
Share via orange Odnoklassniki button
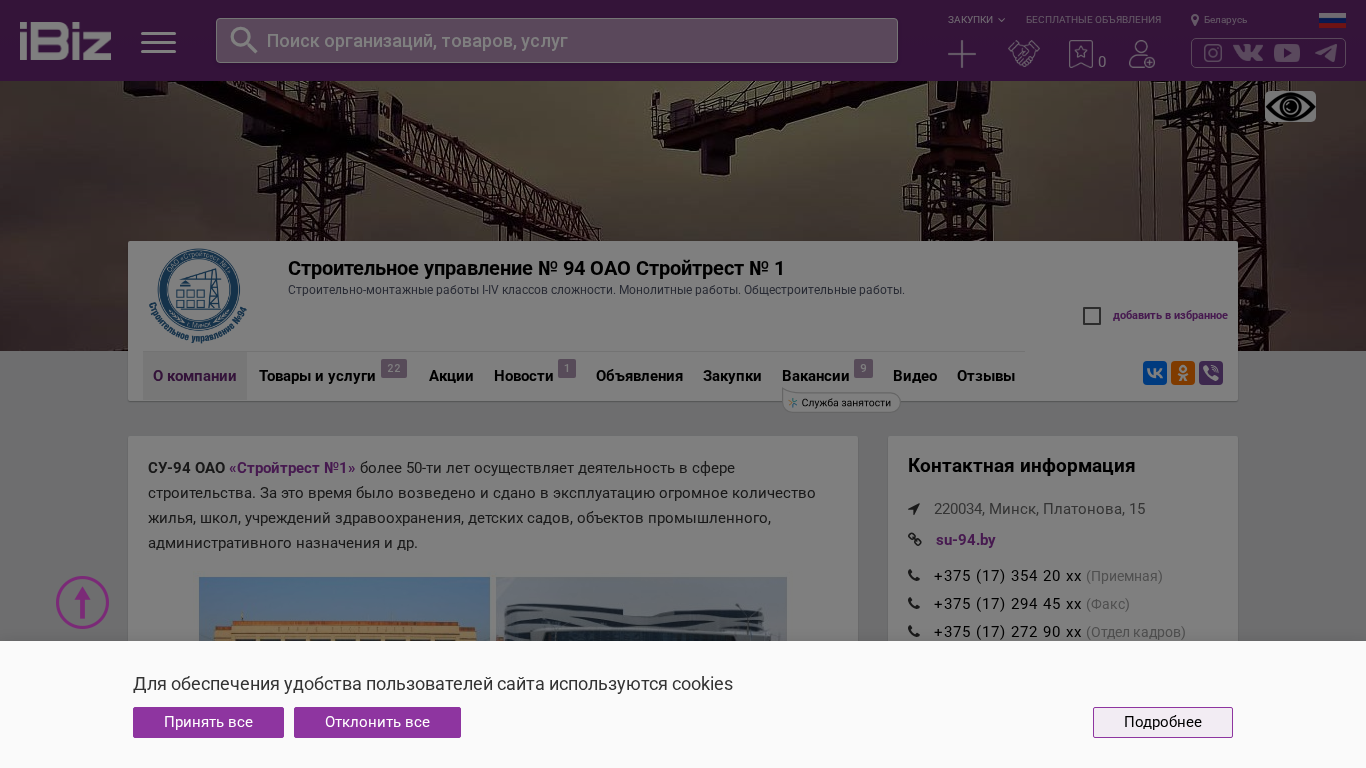click(1183, 373)
